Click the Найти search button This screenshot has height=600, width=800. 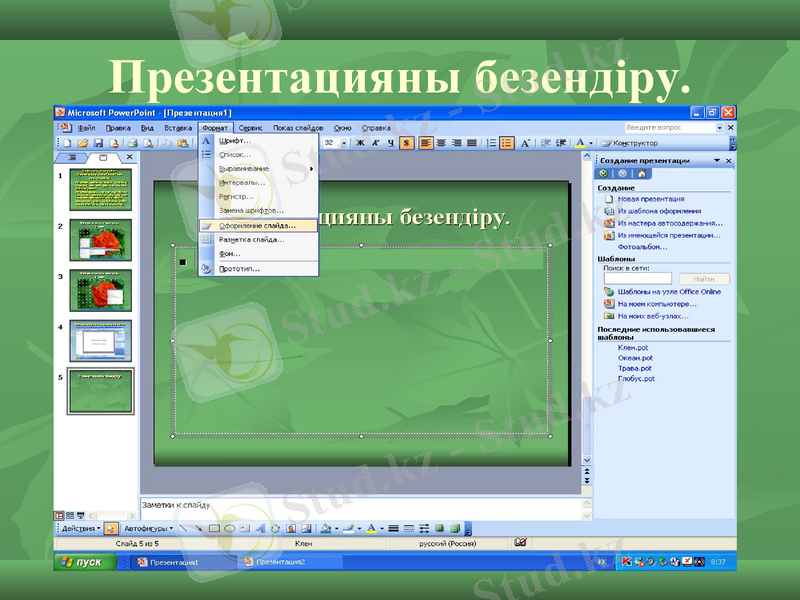705,278
